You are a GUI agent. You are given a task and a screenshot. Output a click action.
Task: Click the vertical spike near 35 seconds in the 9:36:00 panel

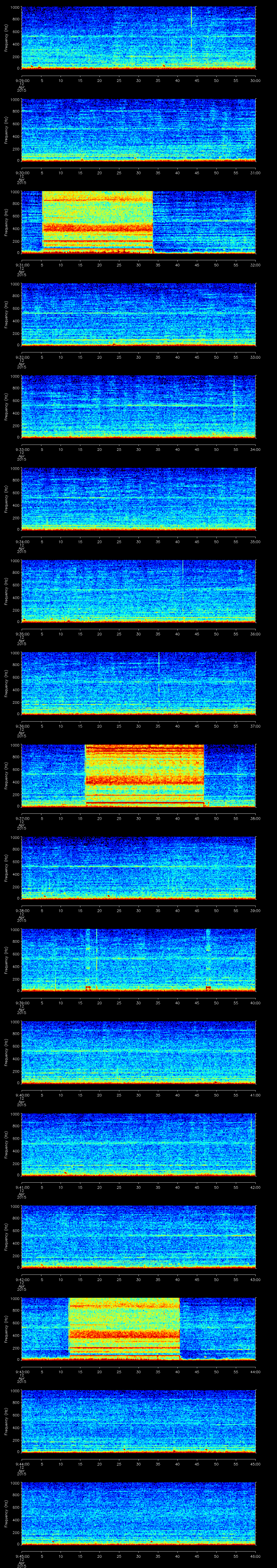(x=159, y=673)
